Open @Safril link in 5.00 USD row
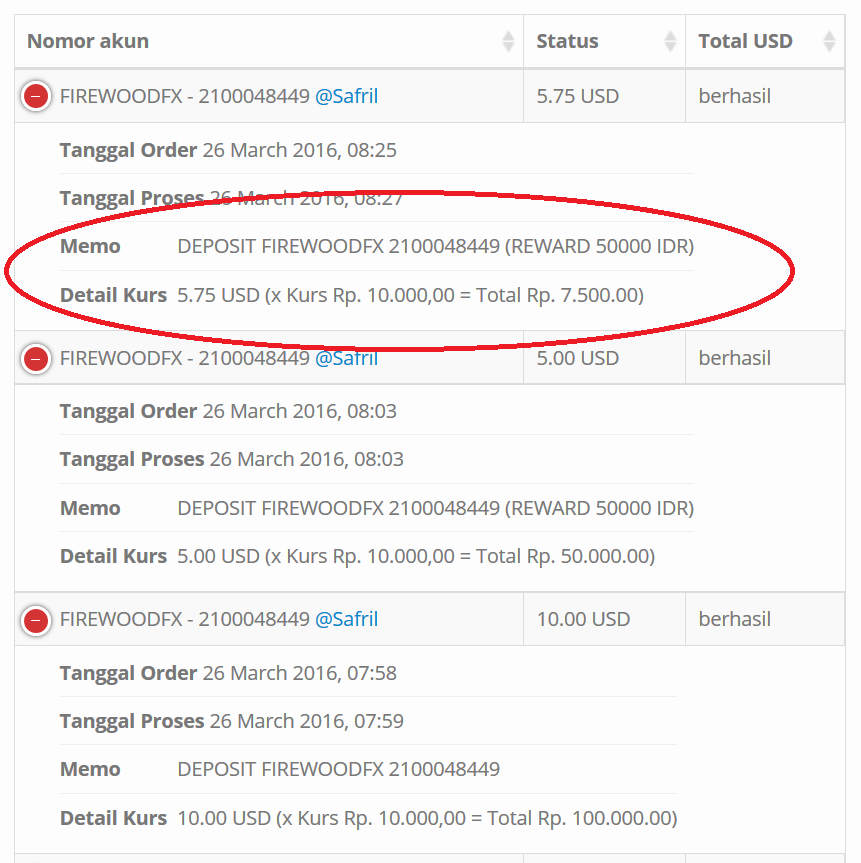Image resolution: width=861 pixels, height=863 pixels. pos(346,358)
